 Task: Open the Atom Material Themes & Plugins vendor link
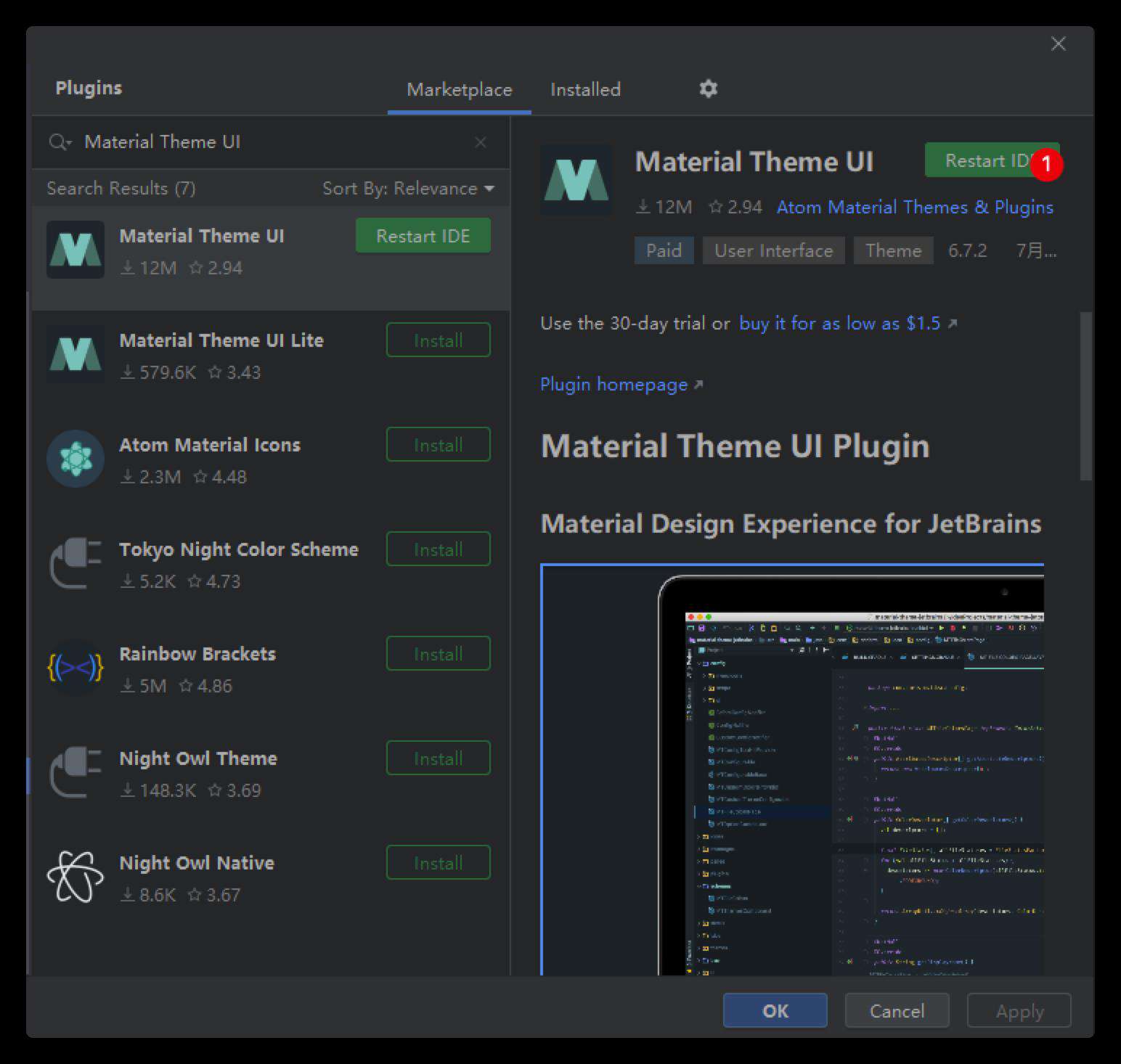(915, 207)
